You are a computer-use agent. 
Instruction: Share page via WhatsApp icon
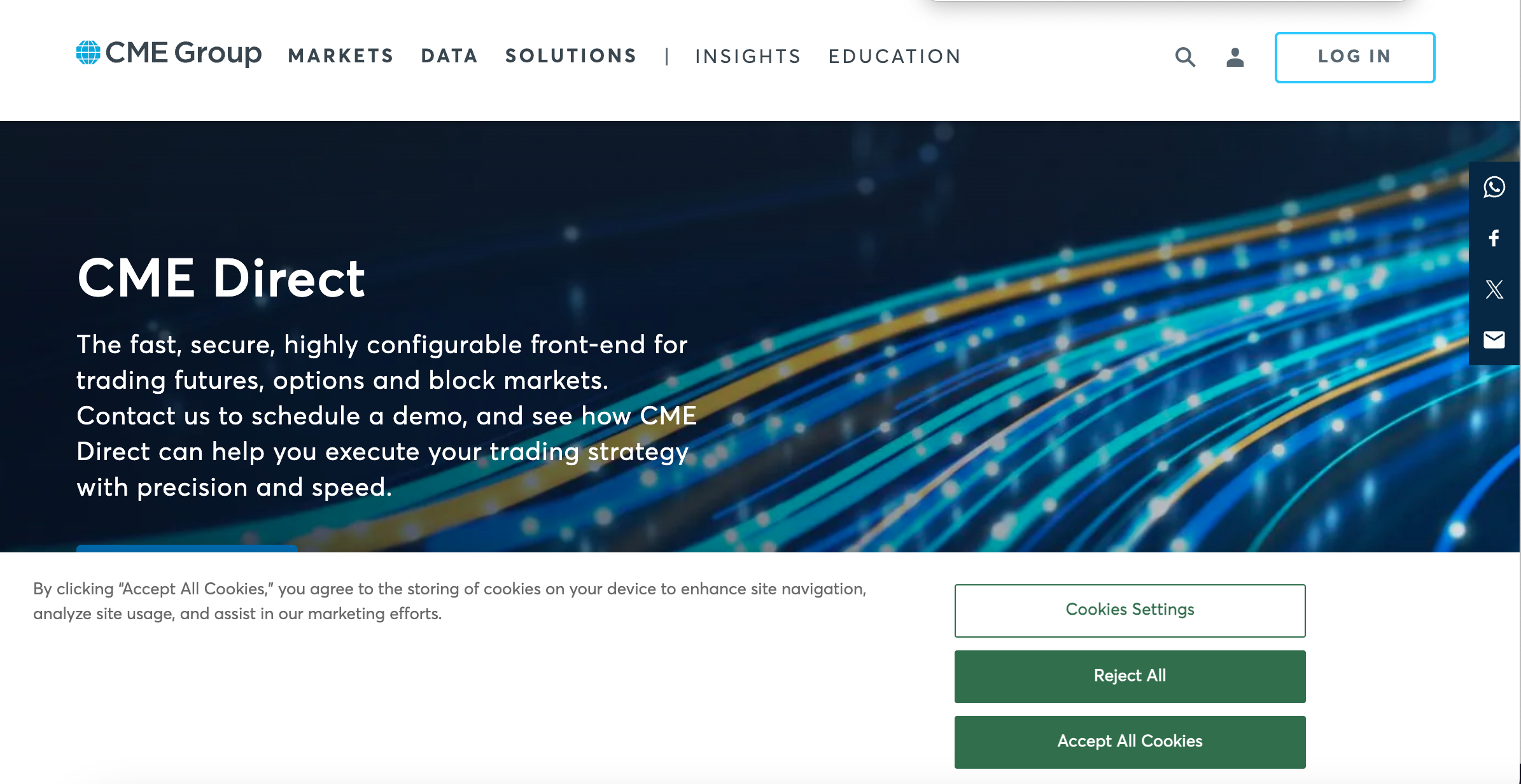pos(1494,187)
